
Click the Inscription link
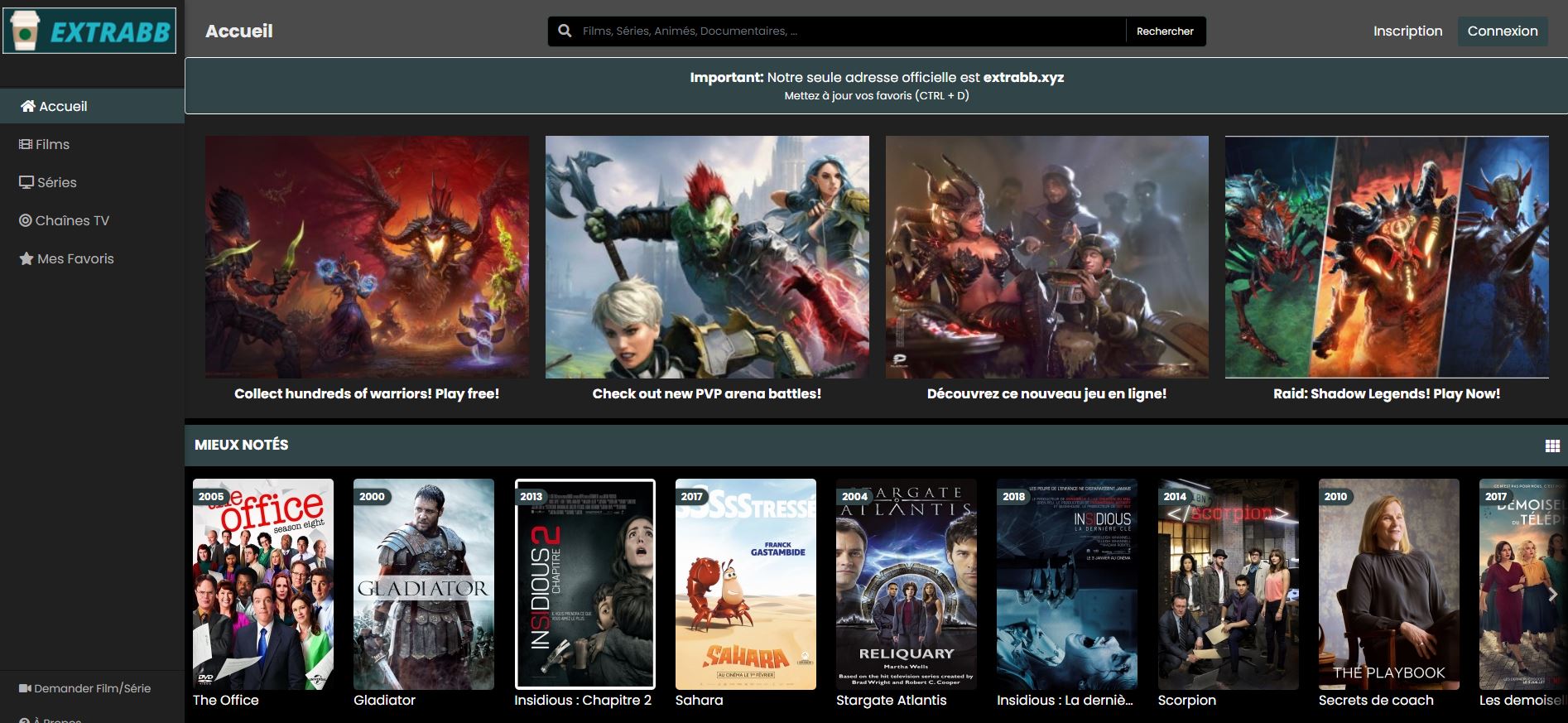click(1407, 31)
